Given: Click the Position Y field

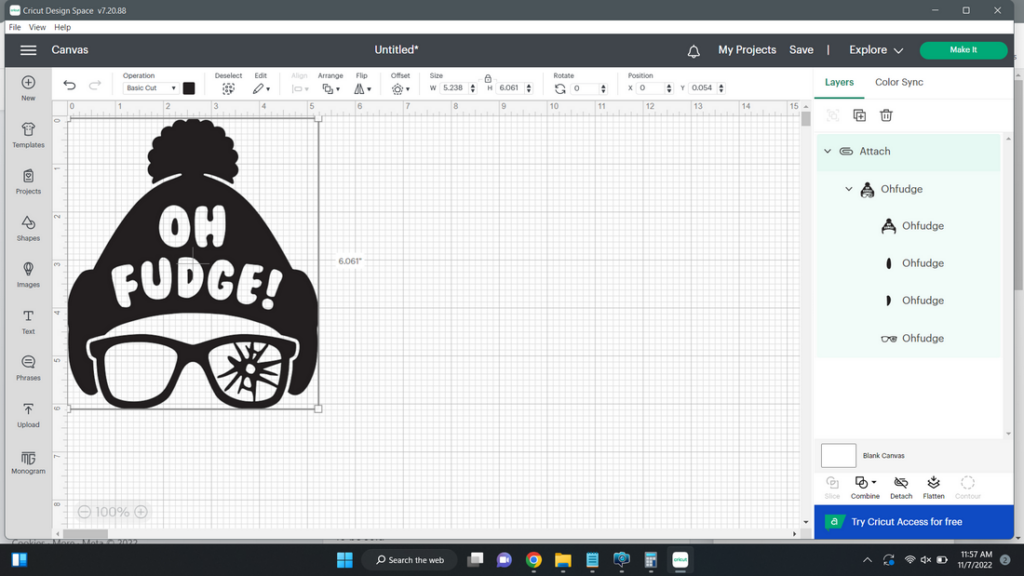Looking at the screenshot, I should click(x=703, y=88).
